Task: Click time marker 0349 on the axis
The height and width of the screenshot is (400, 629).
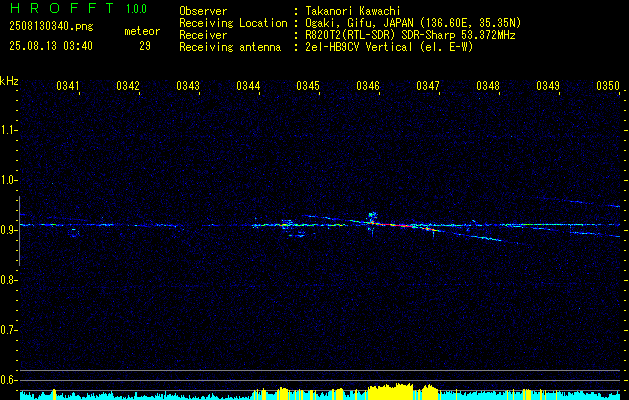Action: [x=548, y=86]
